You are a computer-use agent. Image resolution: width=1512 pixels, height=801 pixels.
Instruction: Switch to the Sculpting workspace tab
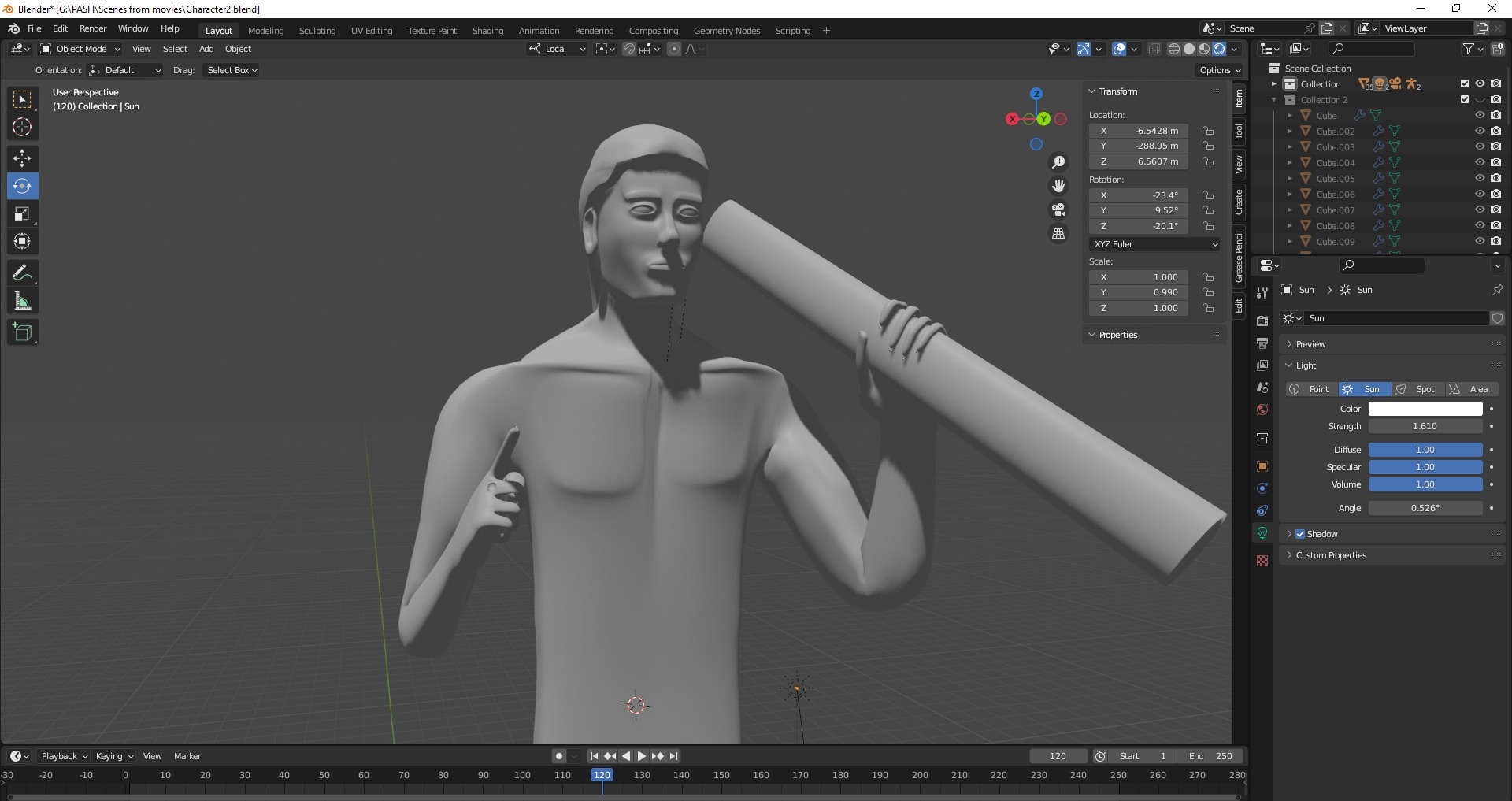click(317, 31)
